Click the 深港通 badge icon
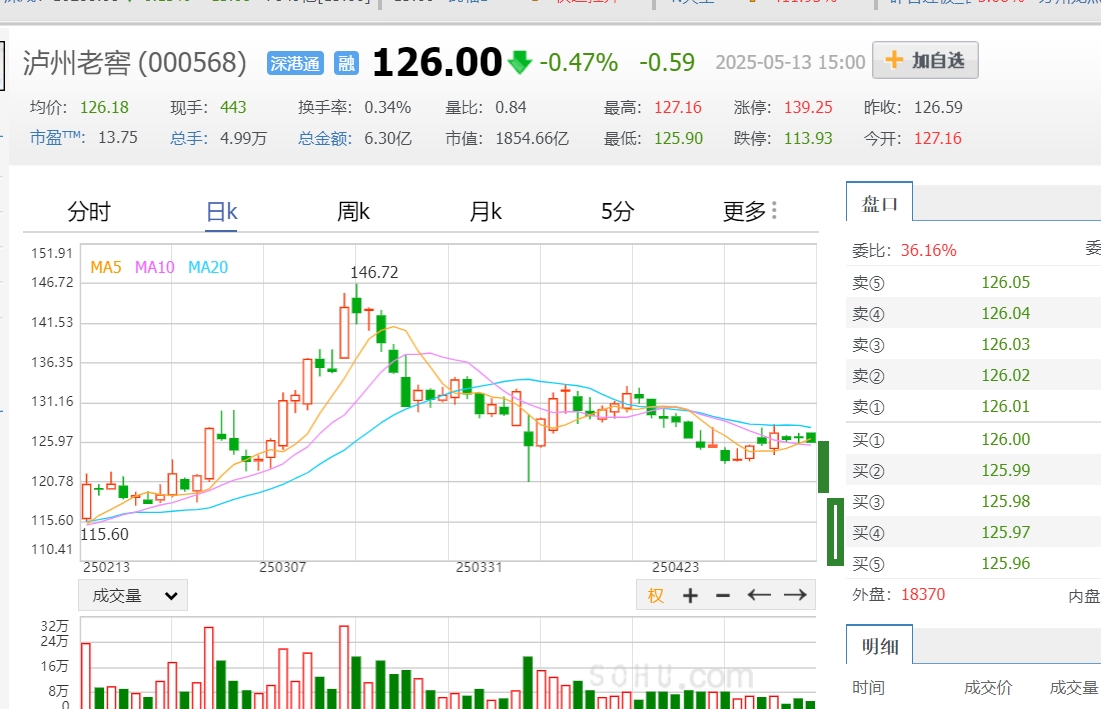The height and width of the screenshot is (709, 1101). pos(295,63)
